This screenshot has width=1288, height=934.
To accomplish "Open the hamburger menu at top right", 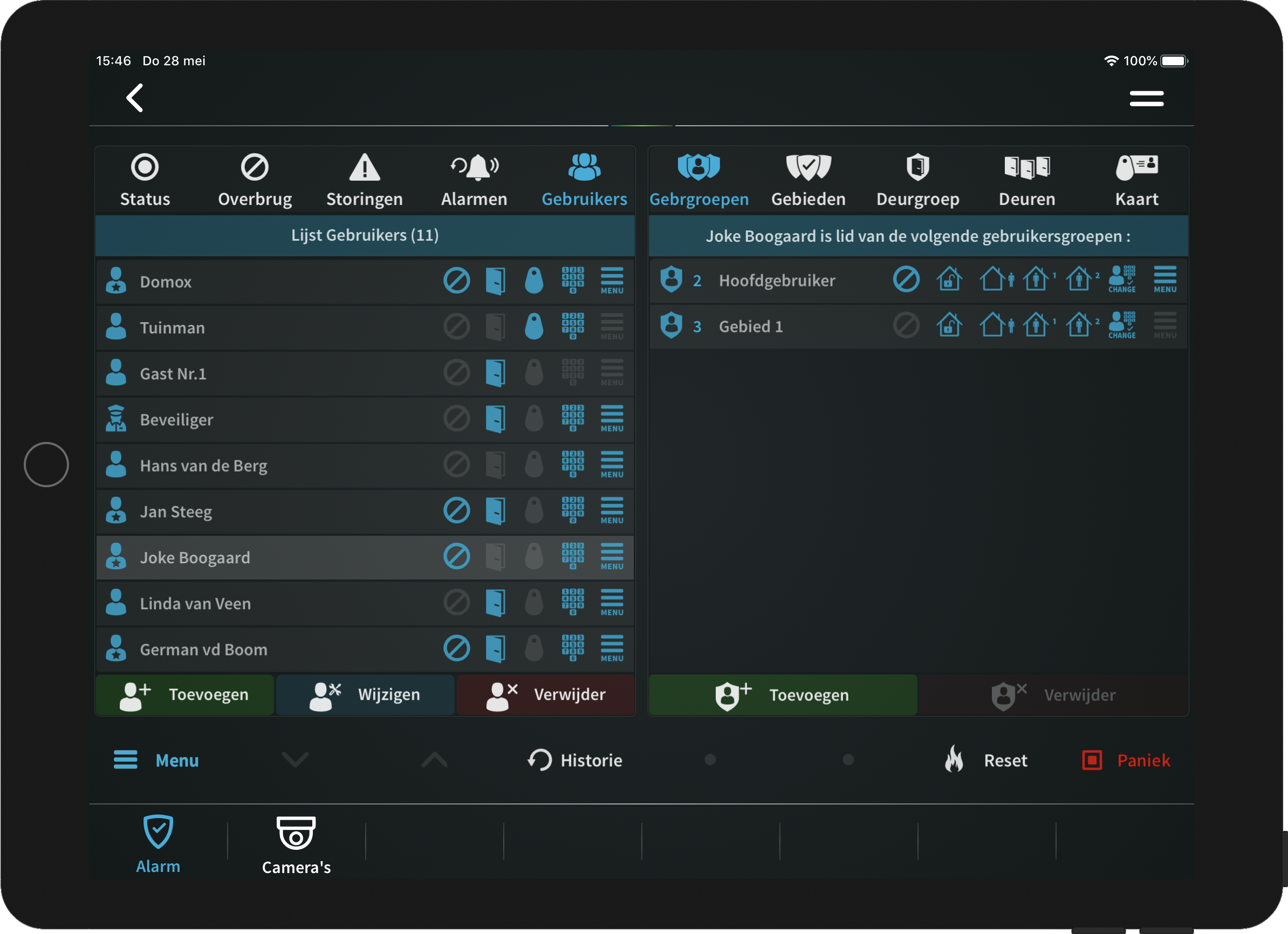I will pyautogui.click(x=1147, y=98).
